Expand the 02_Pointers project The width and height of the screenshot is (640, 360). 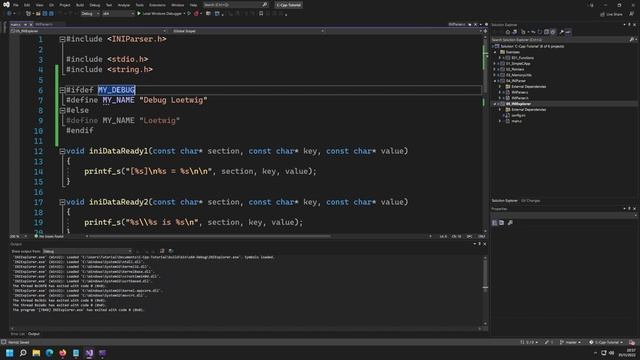tap(495, 69)
